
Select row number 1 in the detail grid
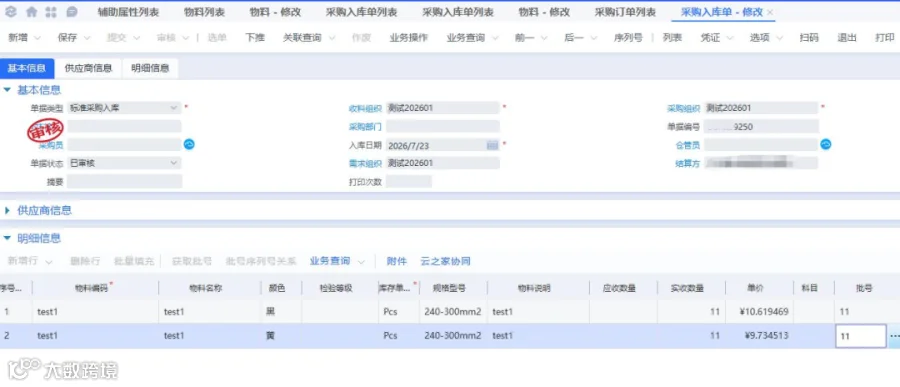15,312
